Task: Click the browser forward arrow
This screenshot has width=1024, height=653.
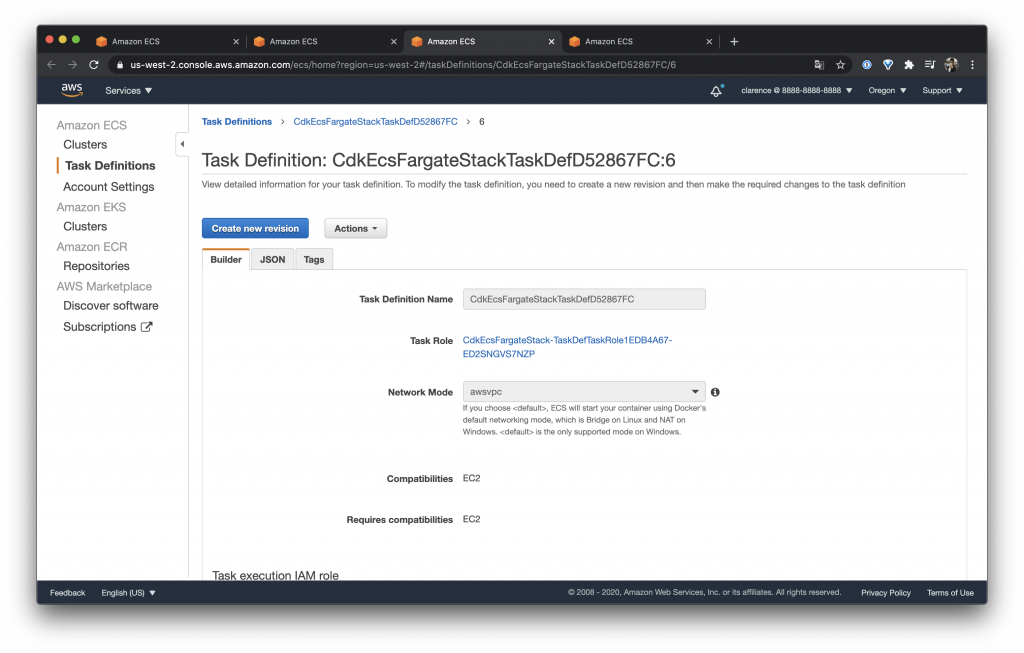Action: 72,65
